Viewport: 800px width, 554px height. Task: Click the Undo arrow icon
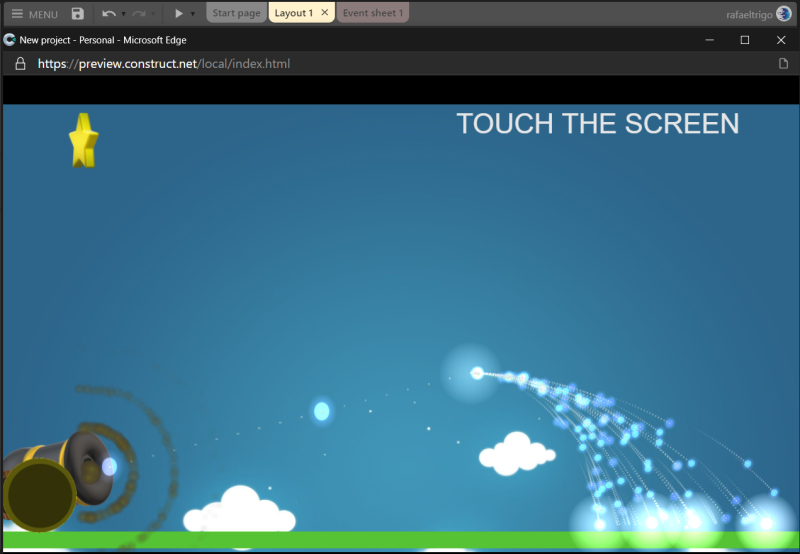[108, 14]
